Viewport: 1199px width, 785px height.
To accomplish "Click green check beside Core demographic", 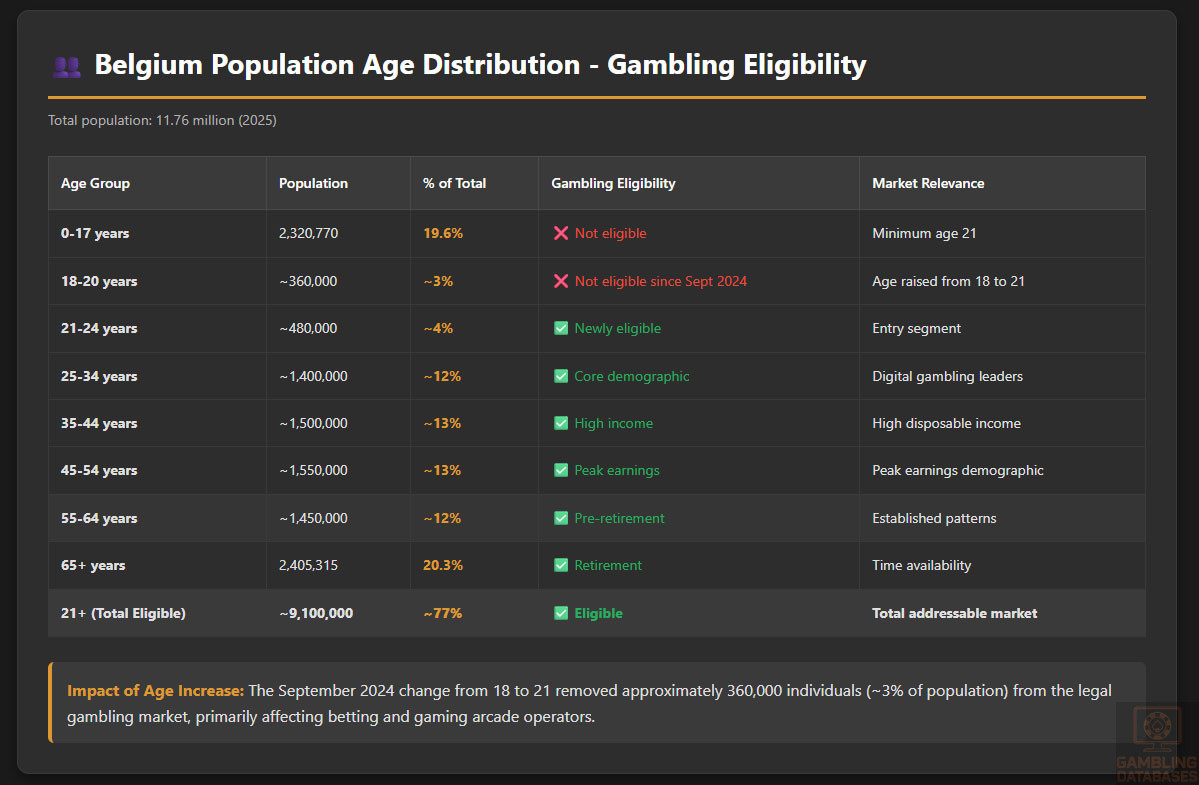I will coord(561,376).
